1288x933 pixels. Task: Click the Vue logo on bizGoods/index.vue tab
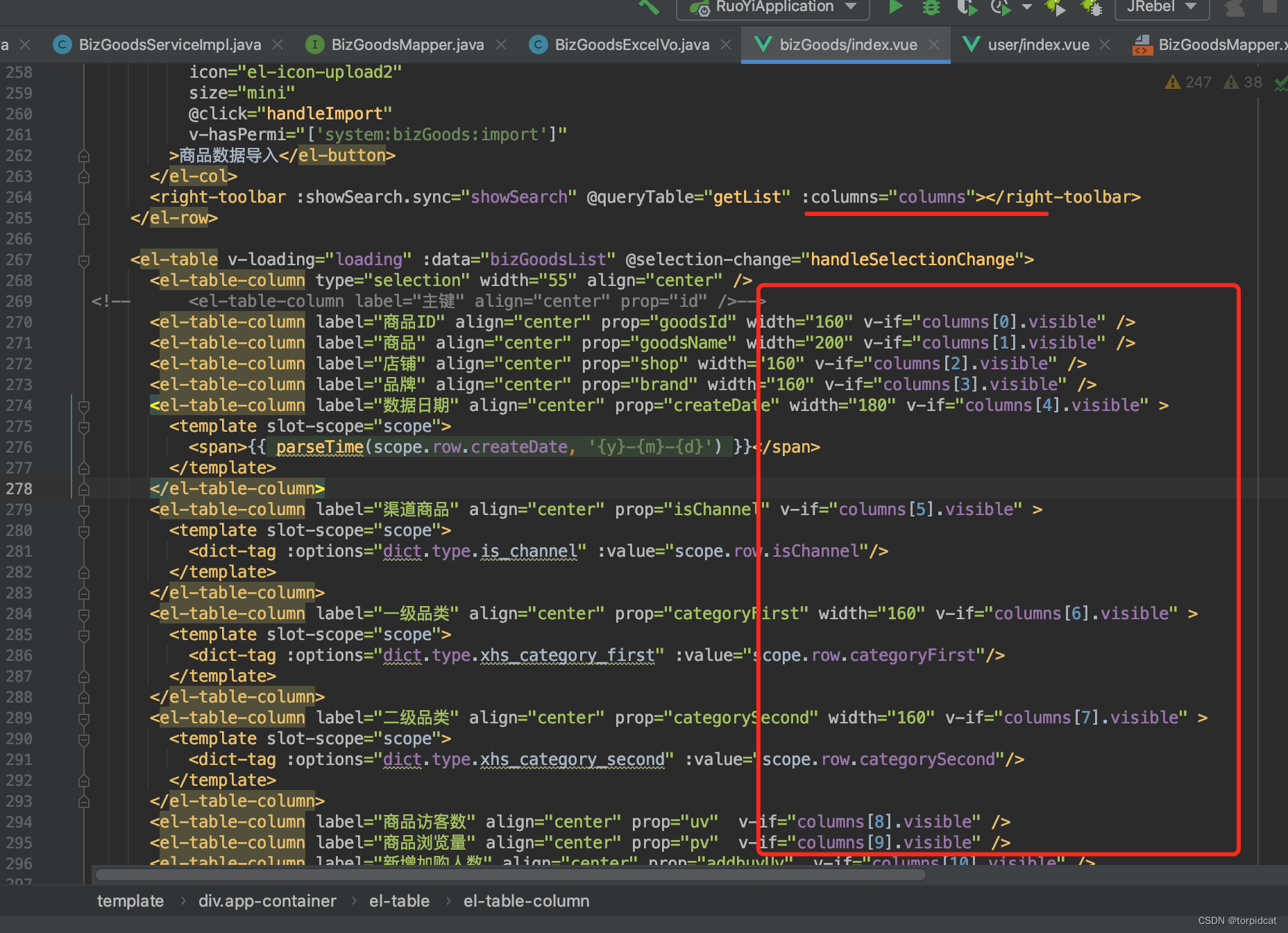(763, 44)
